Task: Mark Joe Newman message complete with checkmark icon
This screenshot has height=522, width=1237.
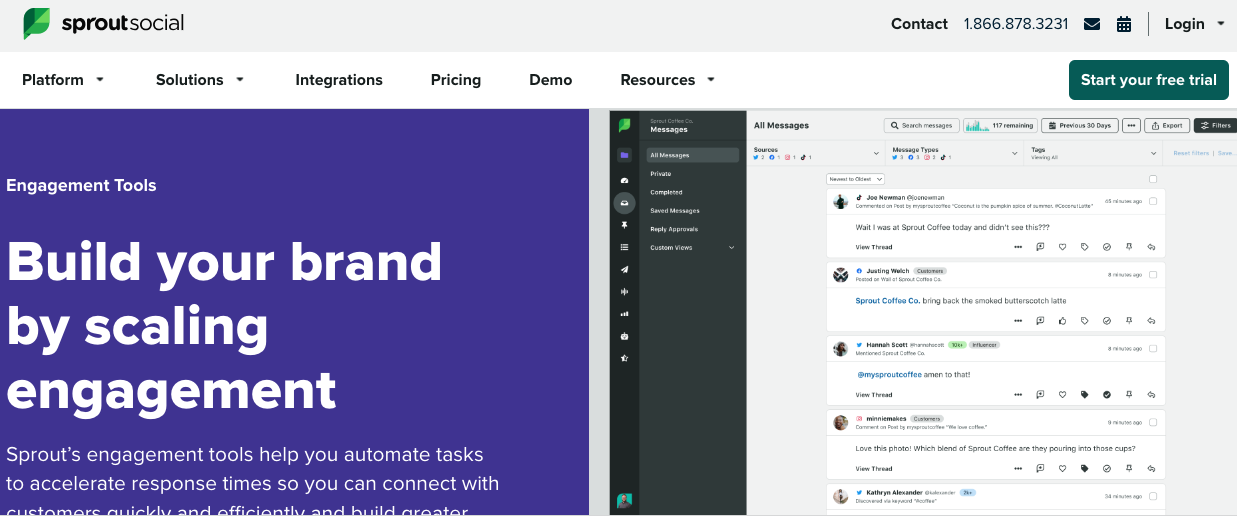Action: (x=1107, y=247)
